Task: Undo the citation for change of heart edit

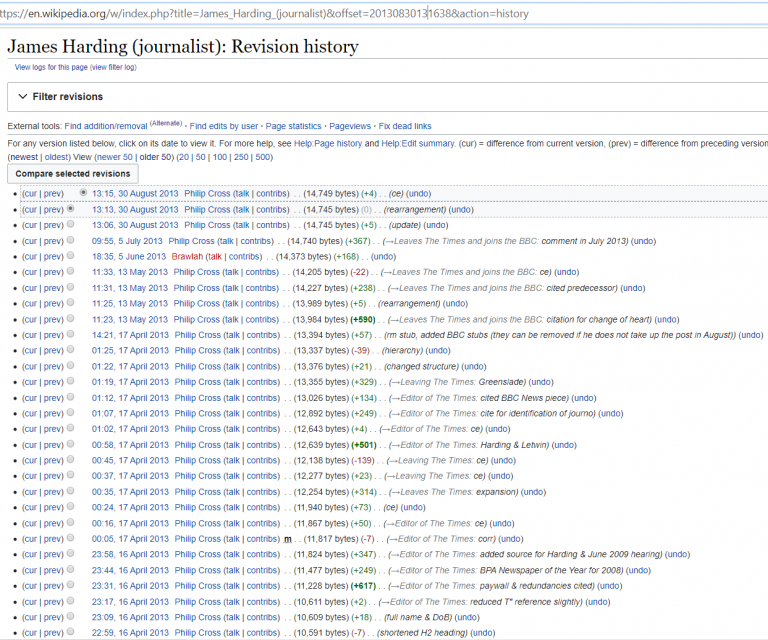Action: (667, 320)
